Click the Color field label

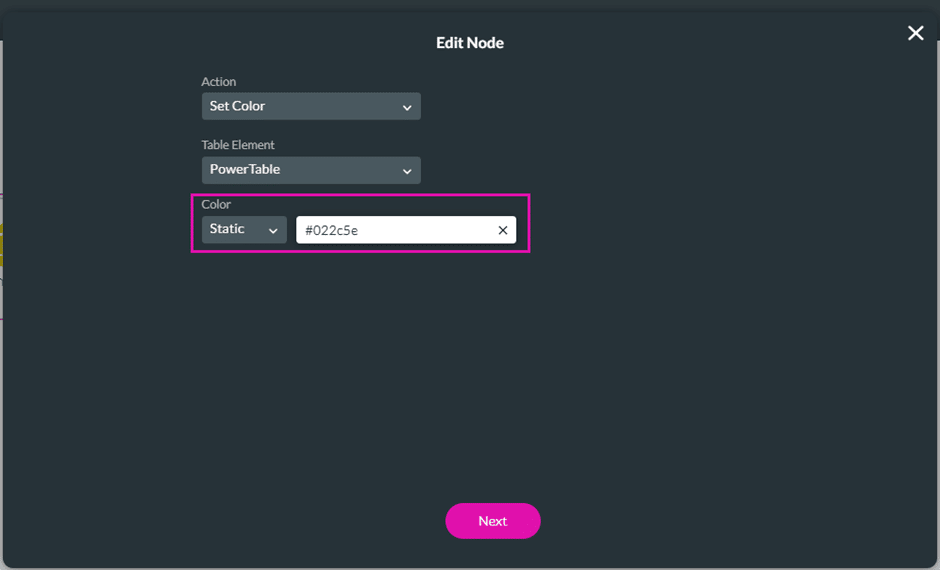tap(216, 204)
